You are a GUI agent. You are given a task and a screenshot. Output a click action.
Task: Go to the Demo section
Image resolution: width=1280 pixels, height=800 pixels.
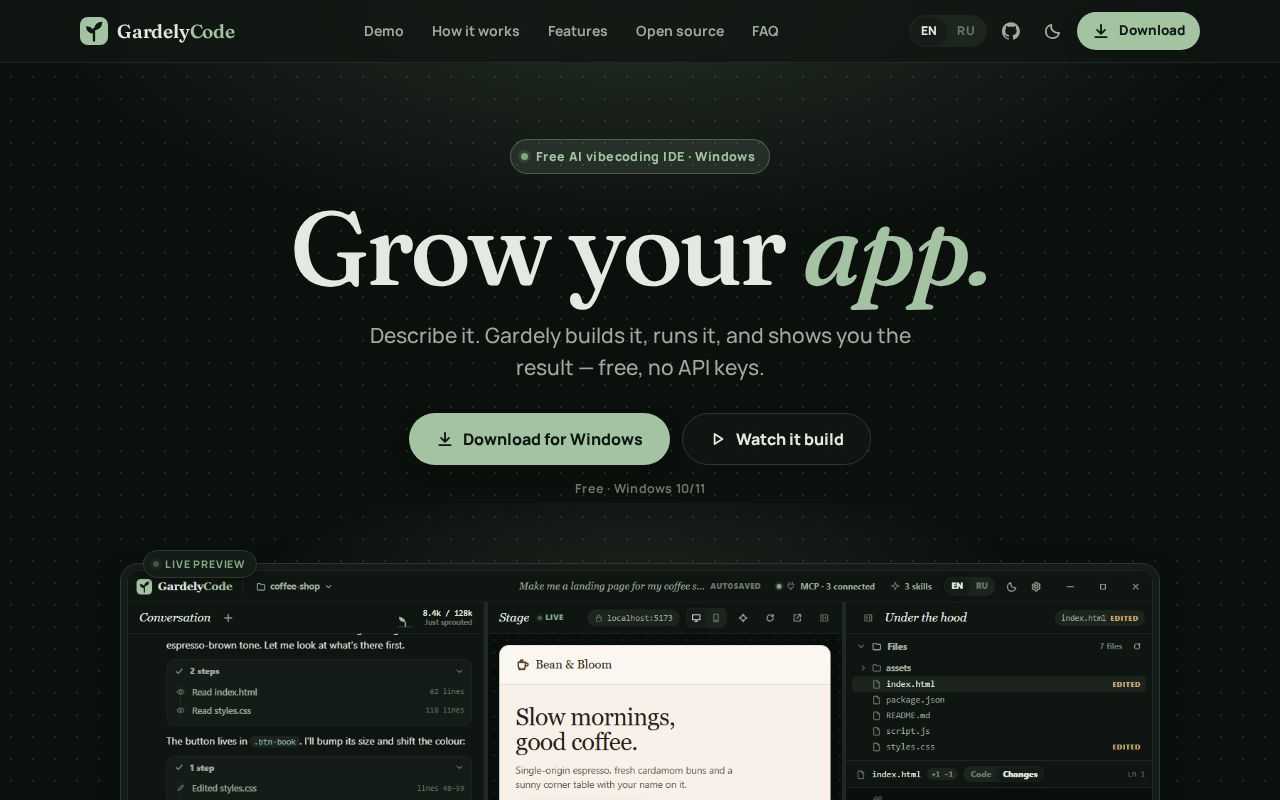tap(384, 31)
